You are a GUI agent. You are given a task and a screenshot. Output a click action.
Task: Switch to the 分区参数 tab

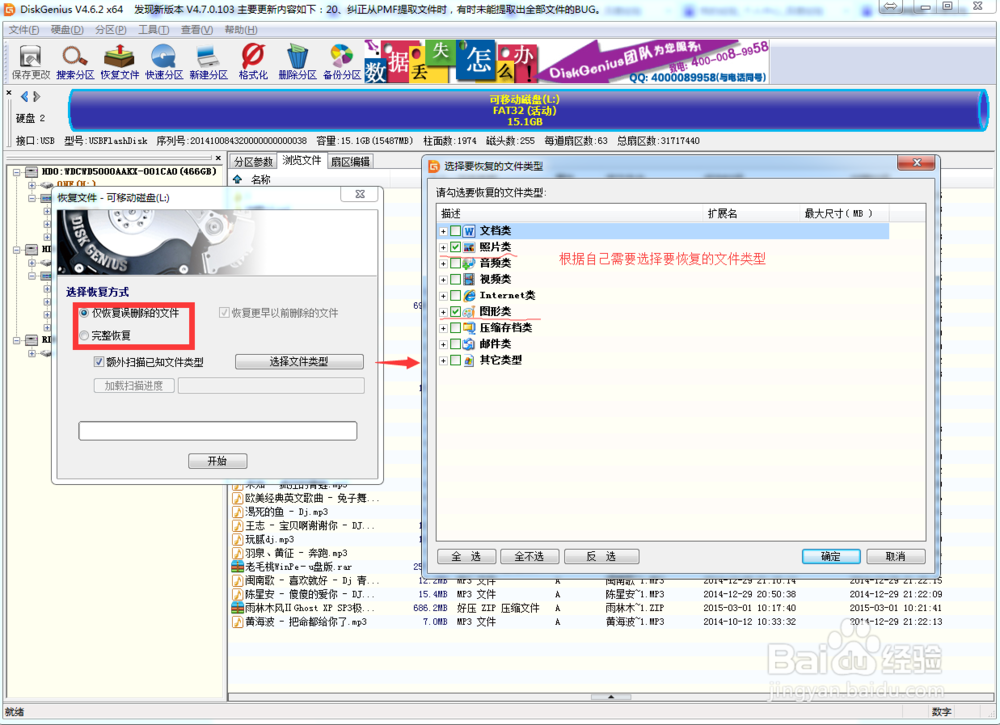[253, 162]
